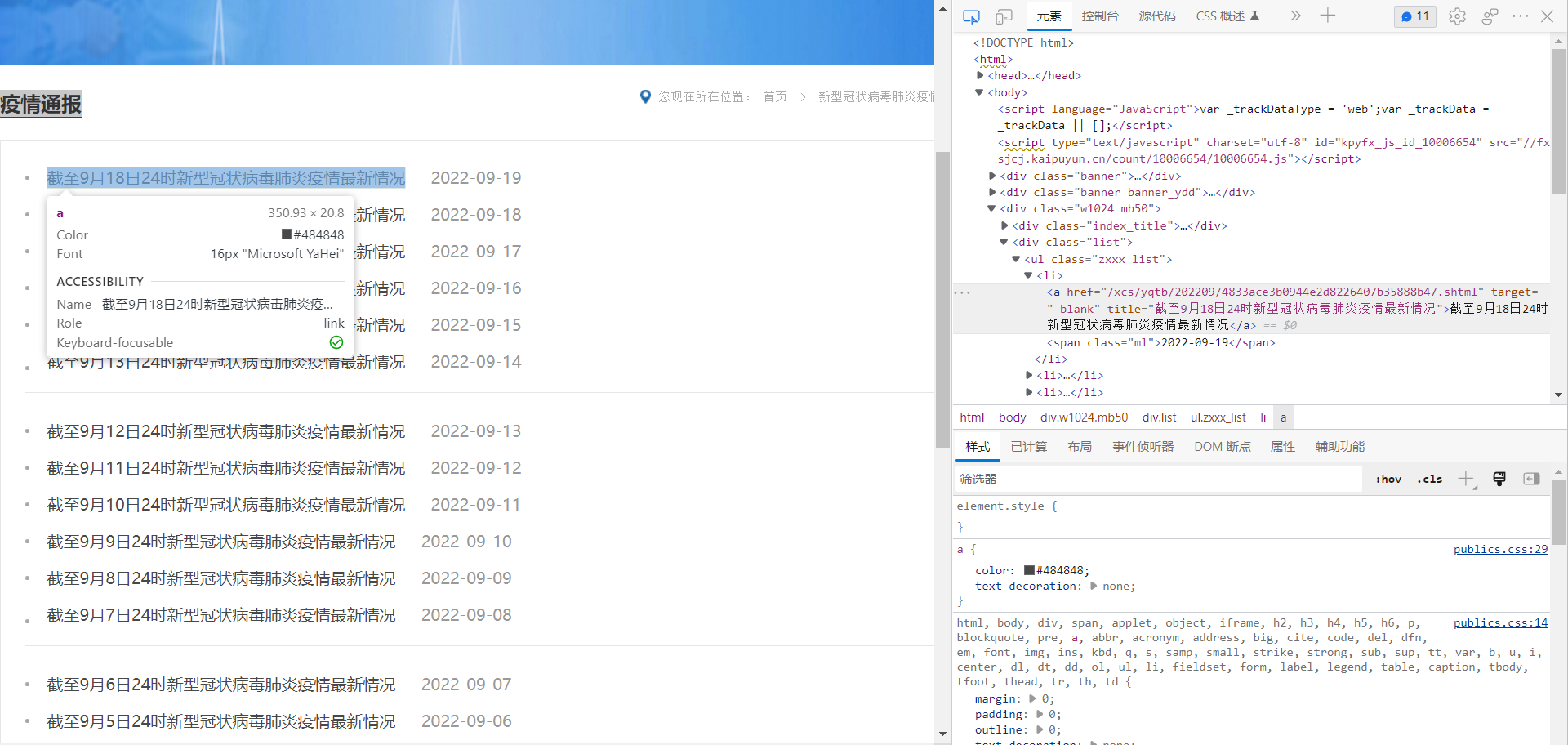Screen dimensions: 1568x745
Task: Switch to the 控制台 tab
Action: 1100,16
